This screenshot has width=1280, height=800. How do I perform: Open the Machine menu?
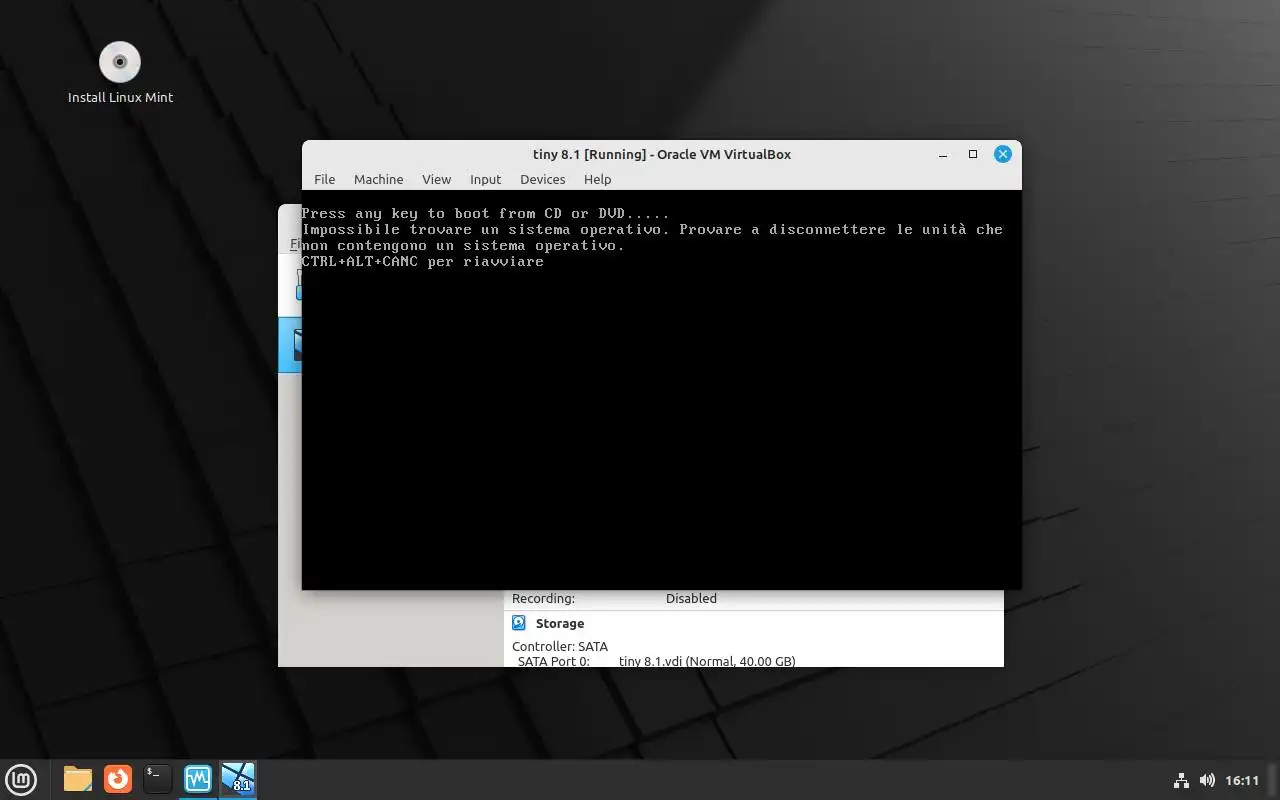click(378, 179)
